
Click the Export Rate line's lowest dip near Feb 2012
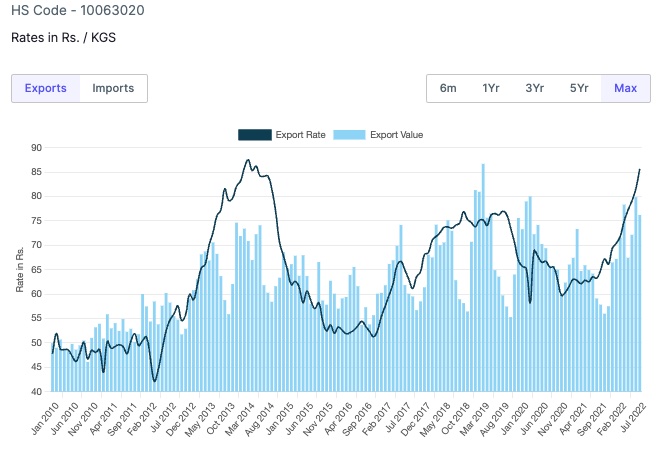pyautogui.click(x=154, y=380)
